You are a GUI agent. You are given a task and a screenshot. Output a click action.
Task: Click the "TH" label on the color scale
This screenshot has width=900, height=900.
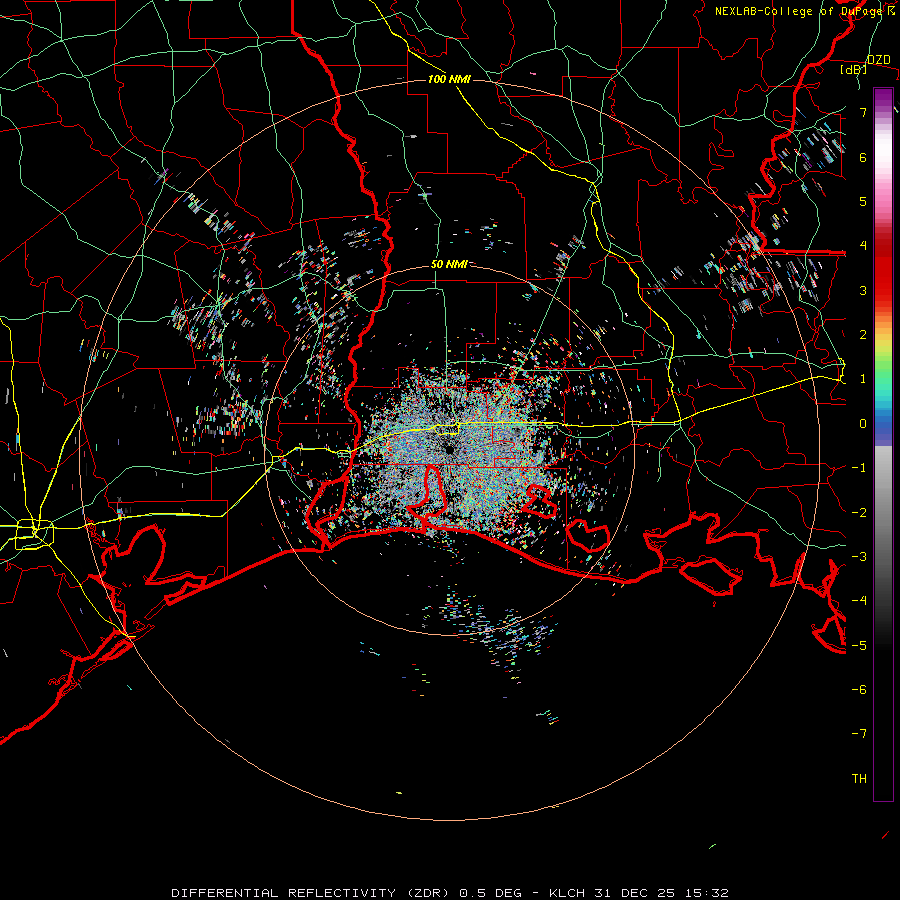pos(859,779)
